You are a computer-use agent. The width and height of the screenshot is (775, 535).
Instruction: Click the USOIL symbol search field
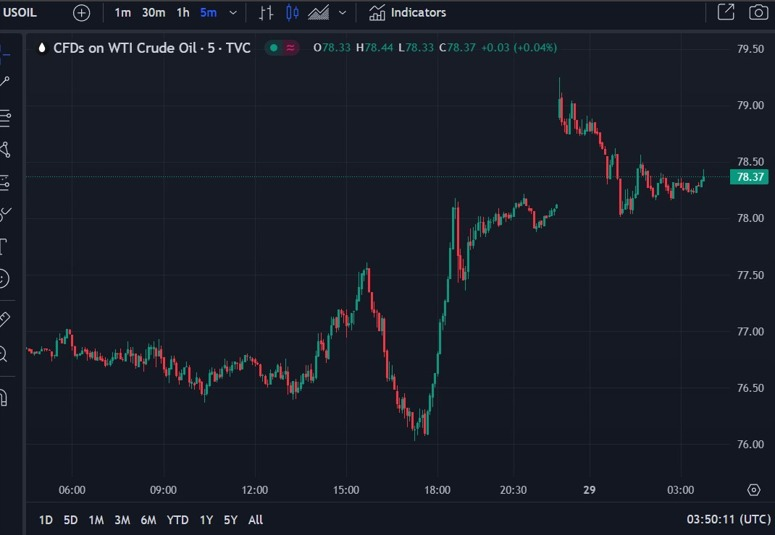[x=20, y=12]
